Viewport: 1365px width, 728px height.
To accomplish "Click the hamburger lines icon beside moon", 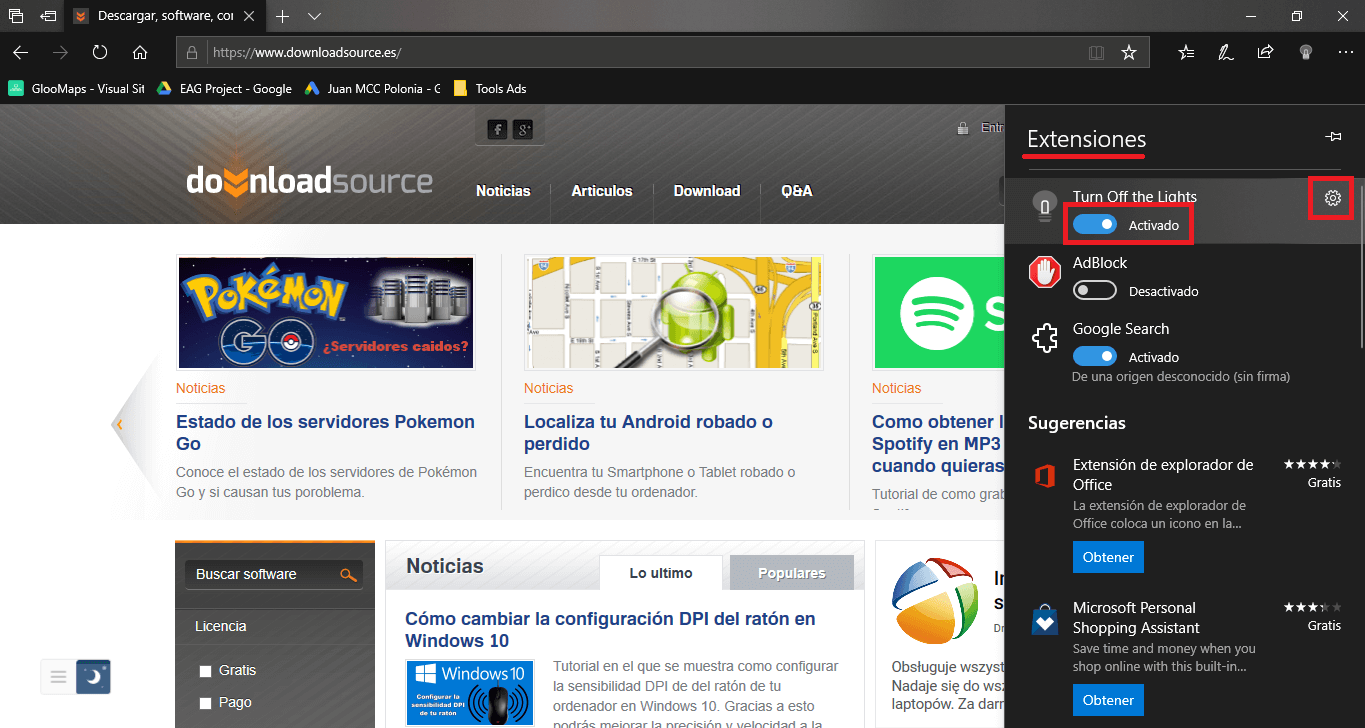I will 58,677.
